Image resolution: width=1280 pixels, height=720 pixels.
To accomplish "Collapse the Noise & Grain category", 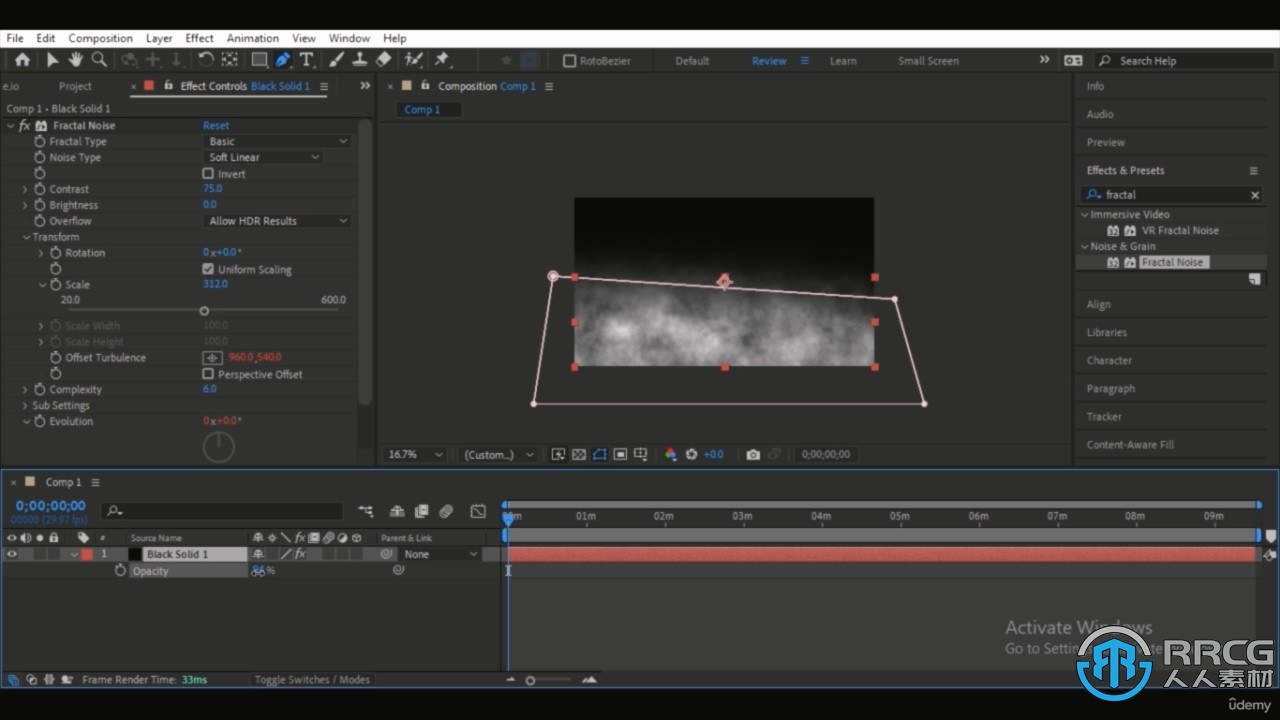I will [x=1085, y=246].
